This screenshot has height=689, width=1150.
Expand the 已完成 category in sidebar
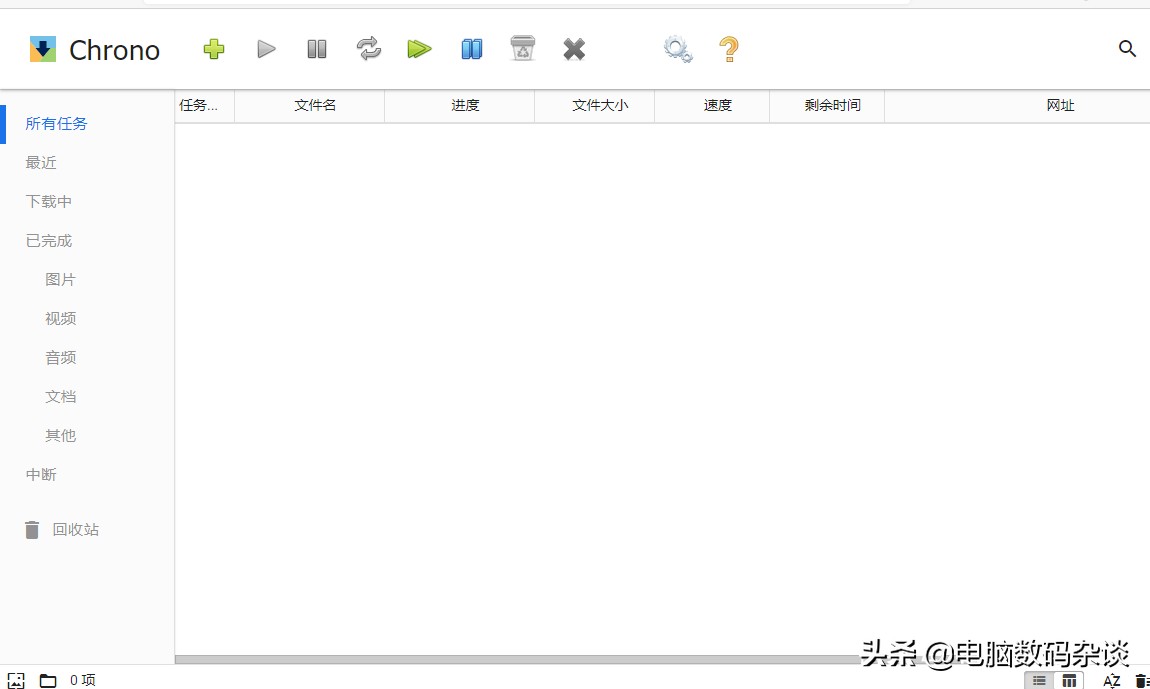pos(47,240)
